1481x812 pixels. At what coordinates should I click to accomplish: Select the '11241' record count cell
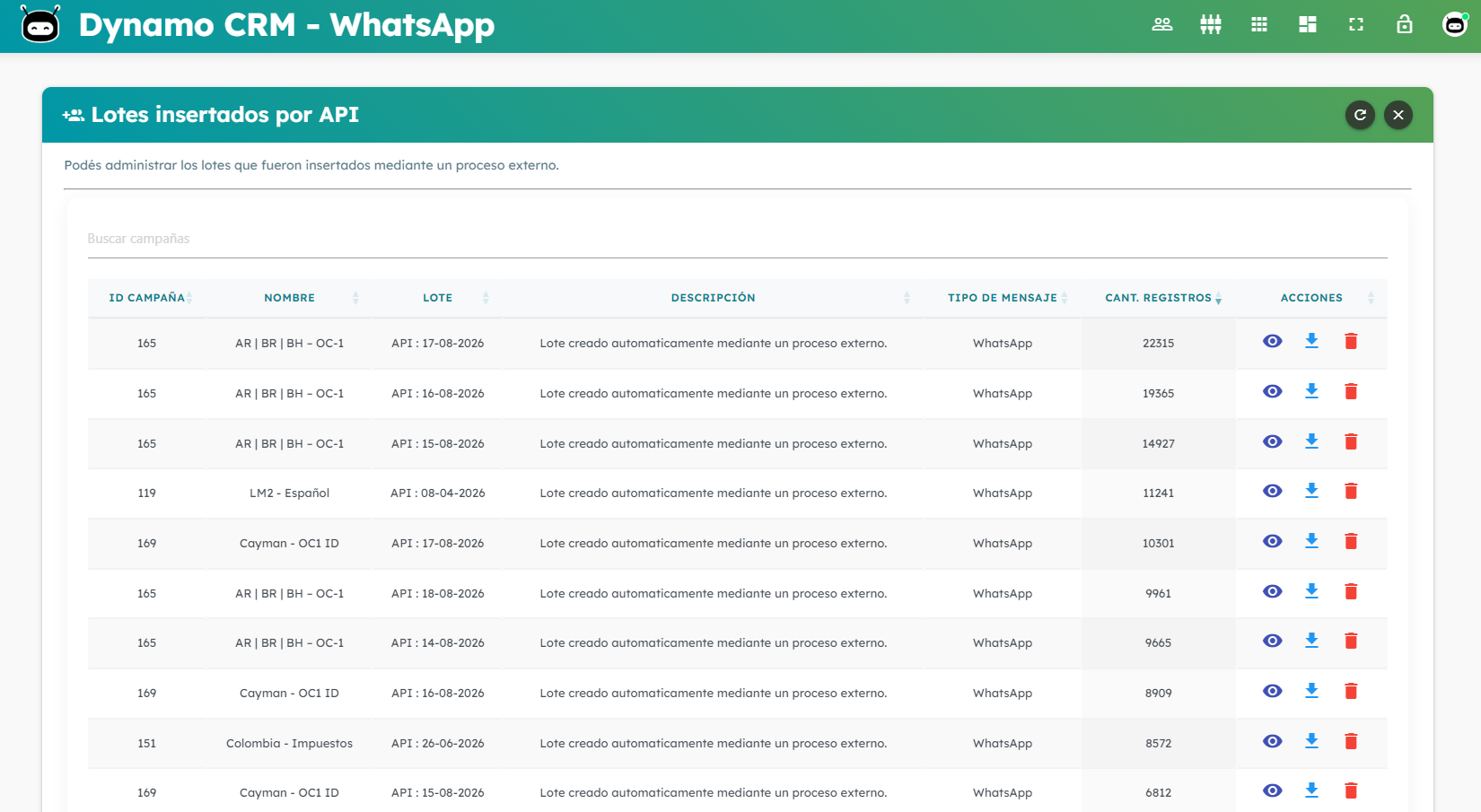click(x=1159, y=493)
